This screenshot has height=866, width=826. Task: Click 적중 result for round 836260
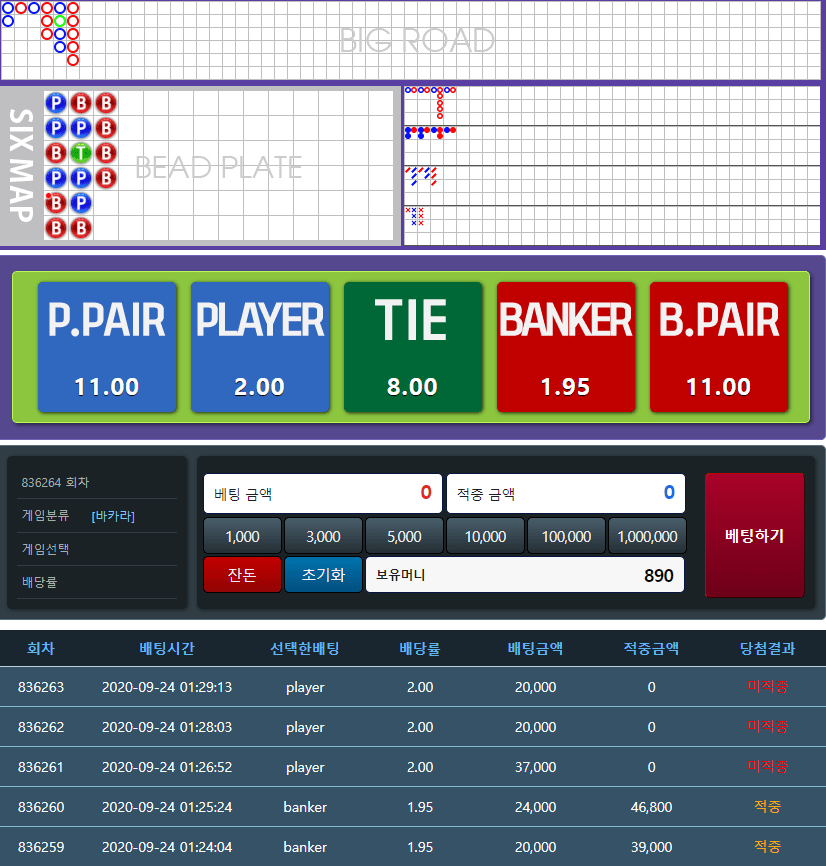click(x=767, y=806)
